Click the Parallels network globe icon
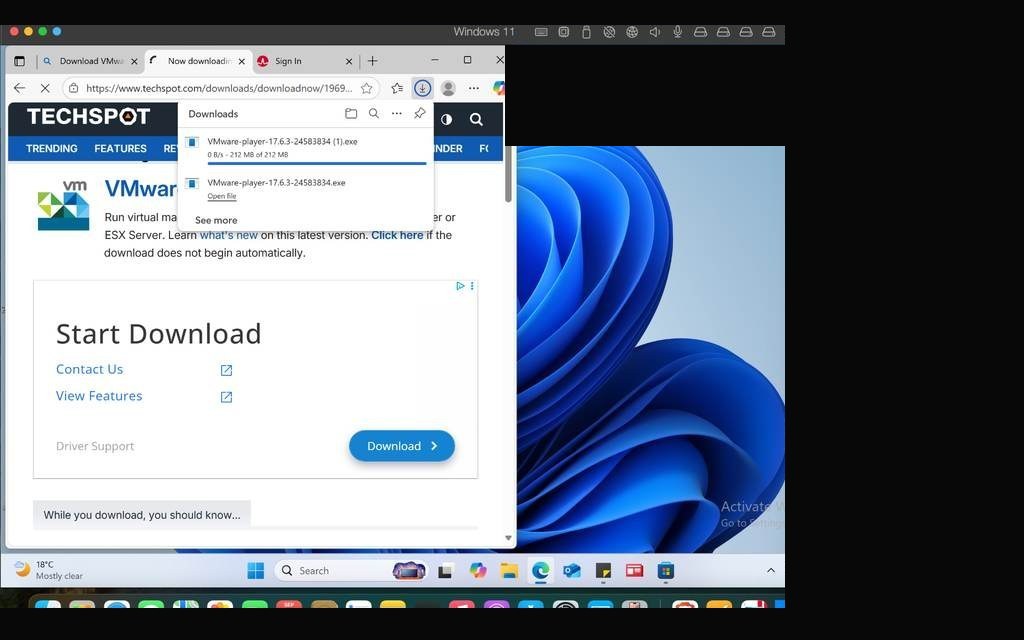Image resolution: width=1024 pixels, height=640 pixels. pyautogui.click(x=632, y=31)
